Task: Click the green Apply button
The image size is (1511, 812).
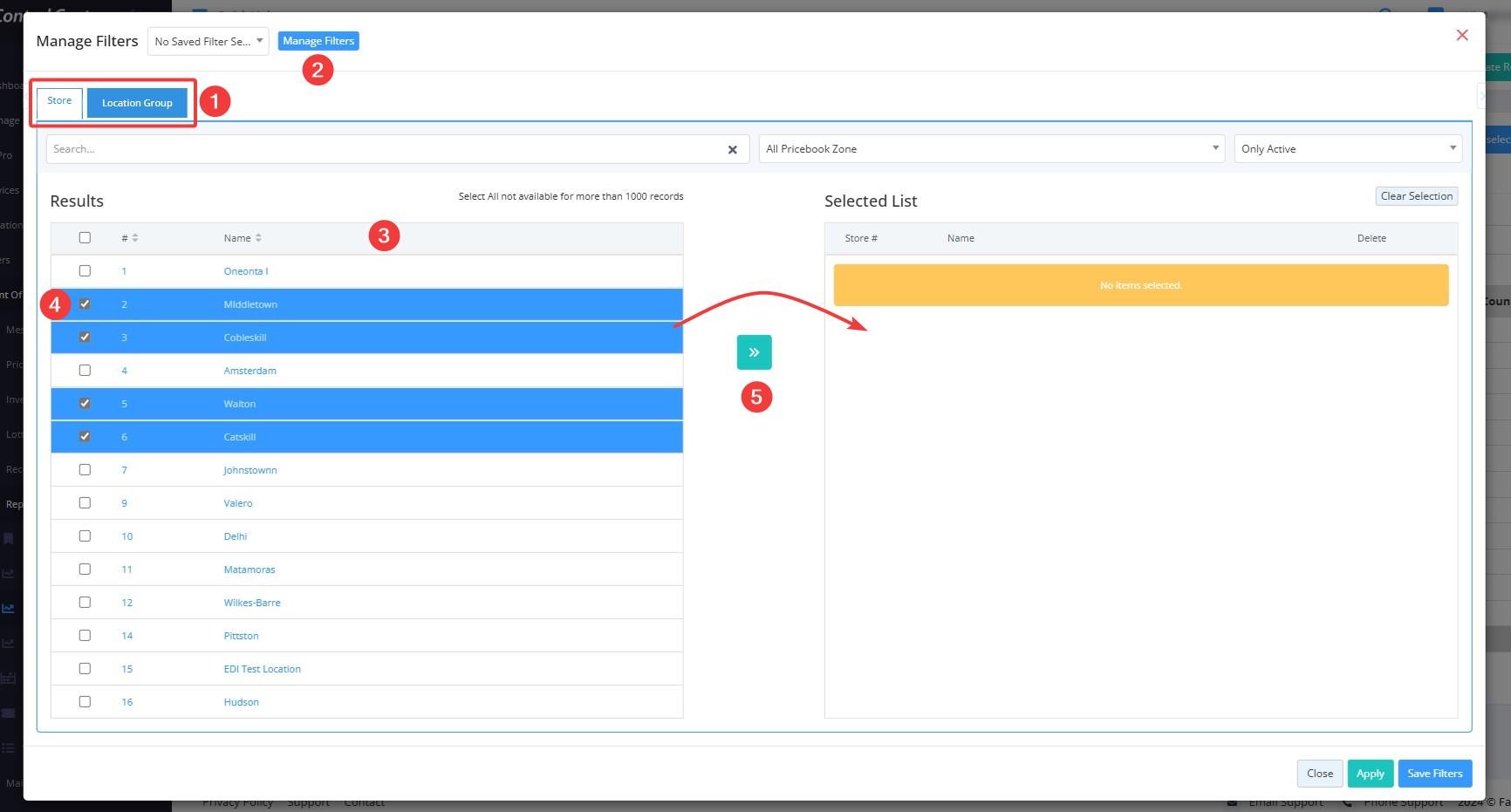Action: (x=1370, y=774)
